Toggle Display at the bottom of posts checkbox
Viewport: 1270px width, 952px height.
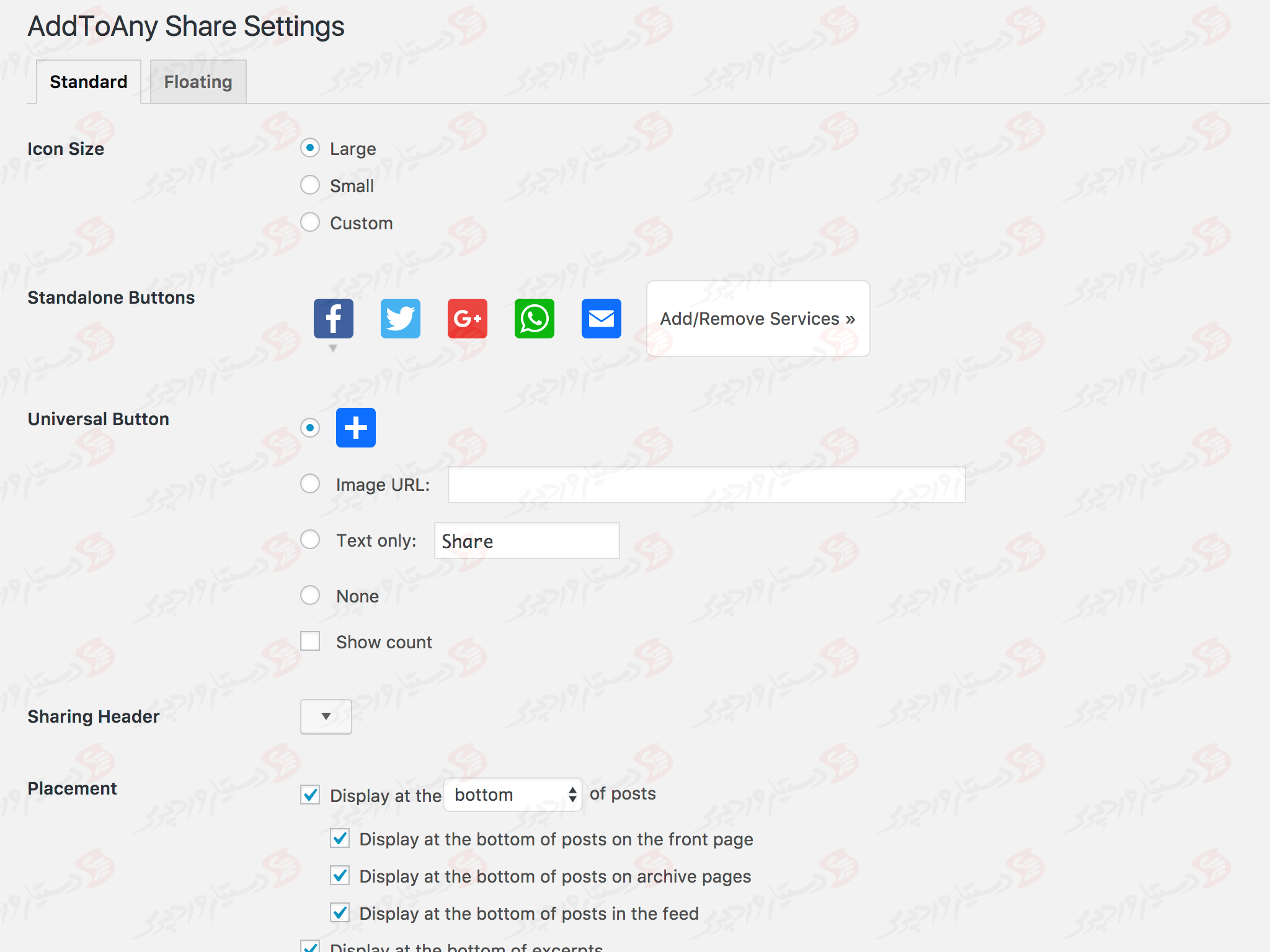[x=311, y=794]
